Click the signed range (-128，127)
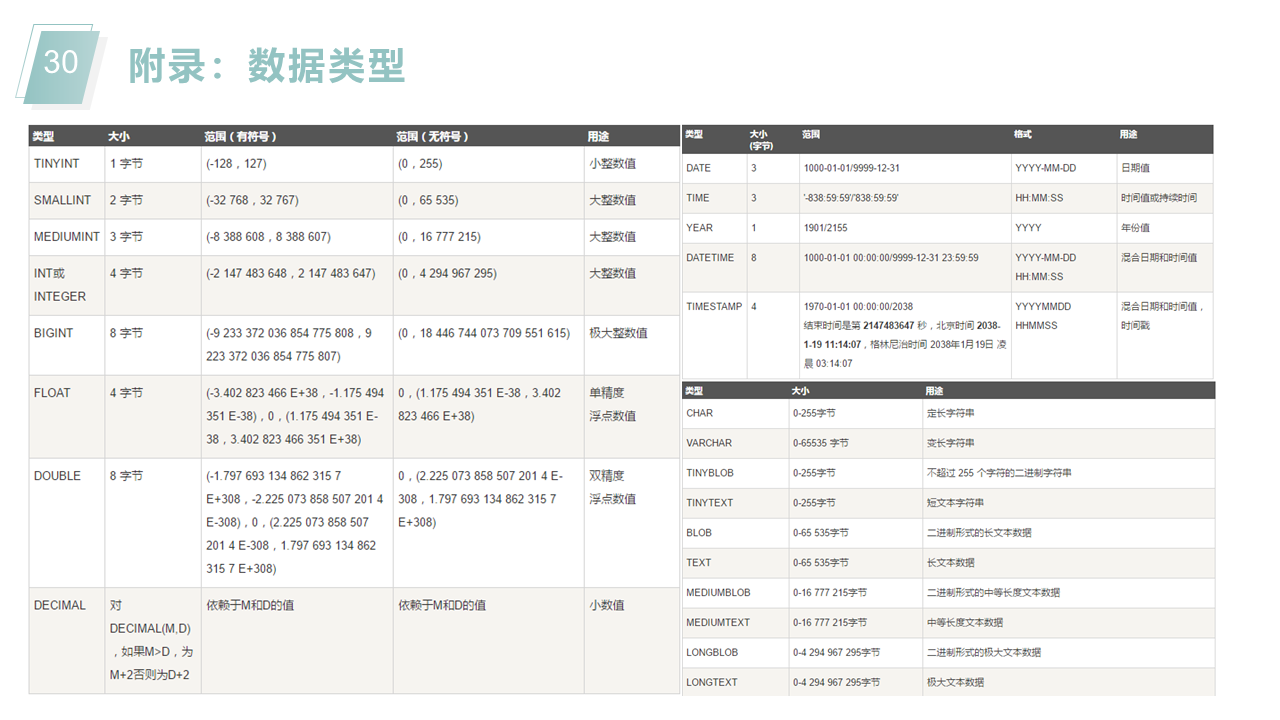Image resolution: width=1280 pixels, height=720 pixels. [236, 163]
